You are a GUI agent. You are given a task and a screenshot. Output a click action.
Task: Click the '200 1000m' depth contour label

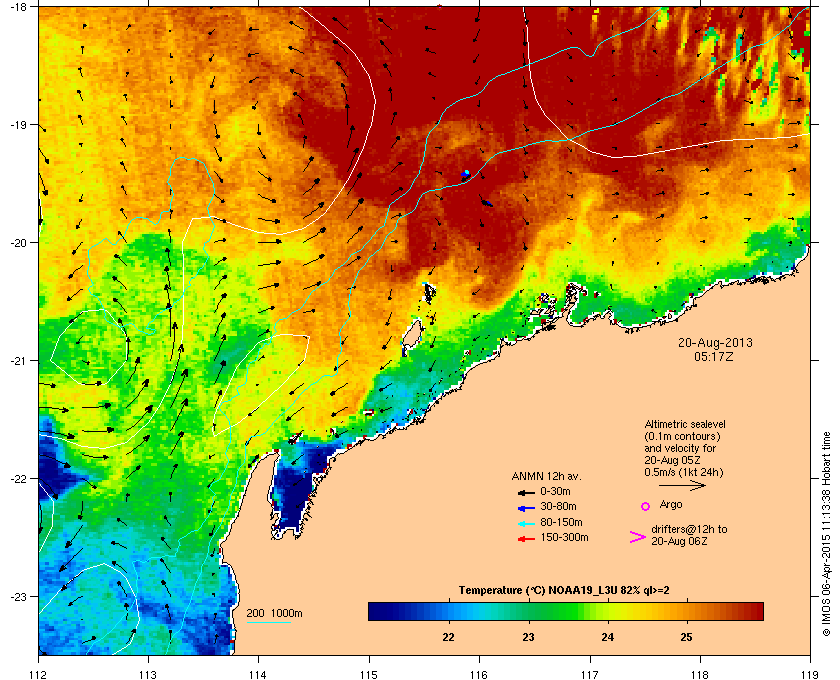[x=274, y=613]
